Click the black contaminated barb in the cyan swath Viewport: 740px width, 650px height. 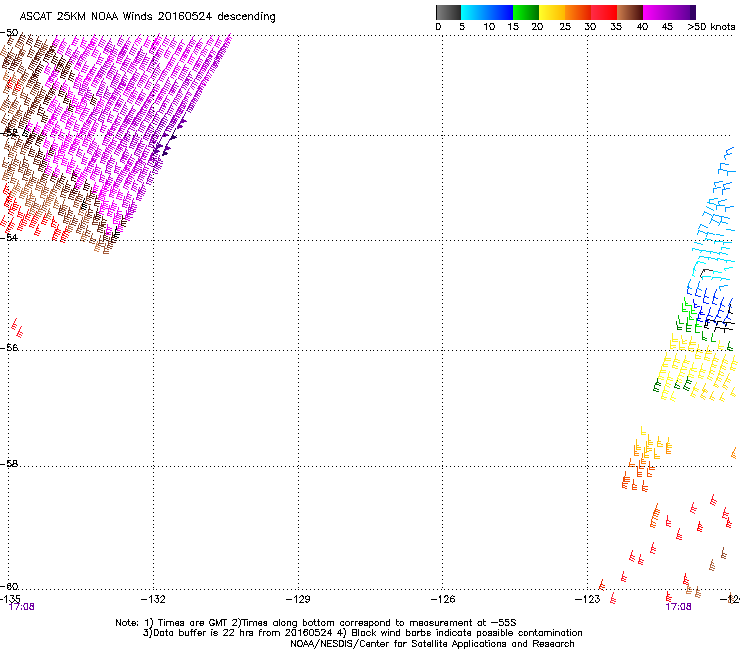(706, 273)
